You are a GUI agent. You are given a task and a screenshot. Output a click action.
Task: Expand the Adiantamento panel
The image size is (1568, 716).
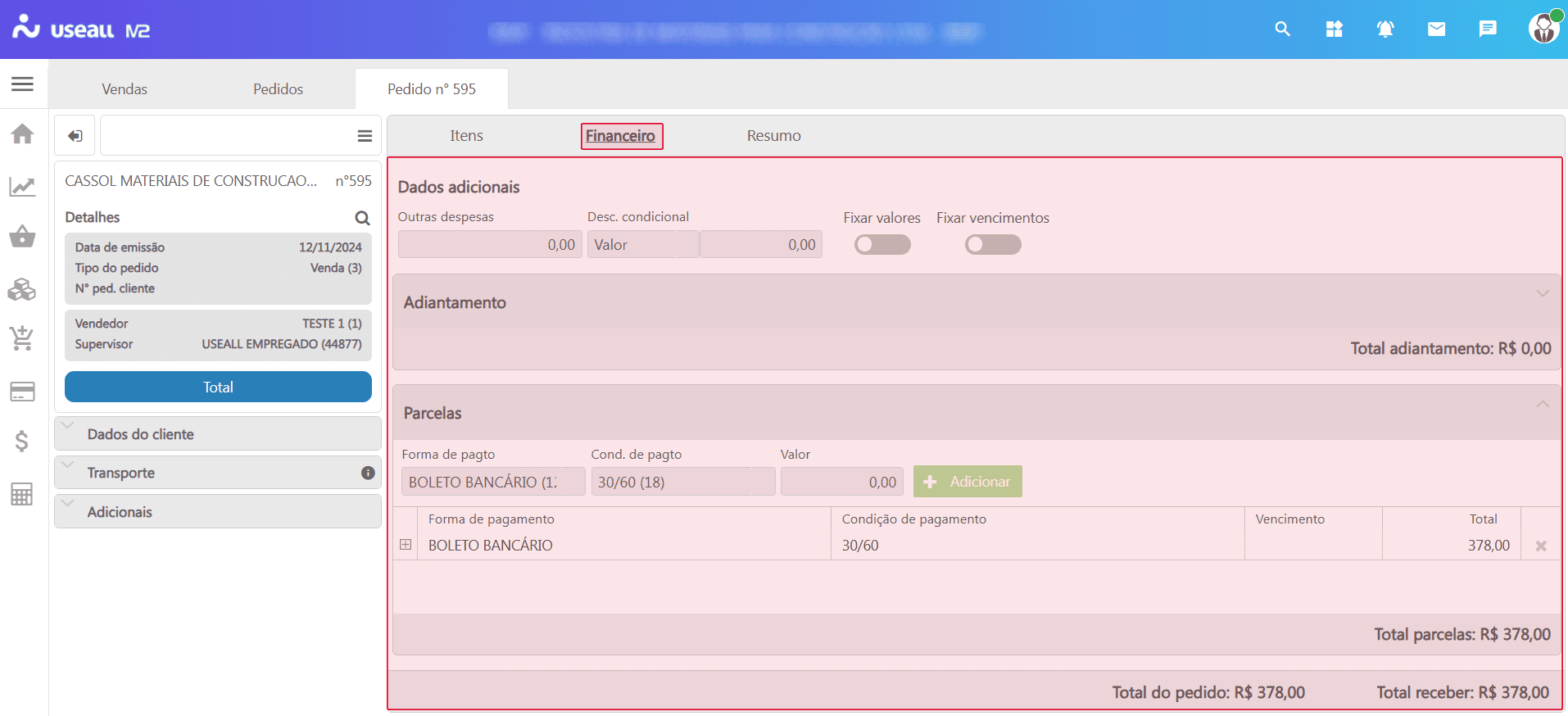click(x=1542, y=294)
